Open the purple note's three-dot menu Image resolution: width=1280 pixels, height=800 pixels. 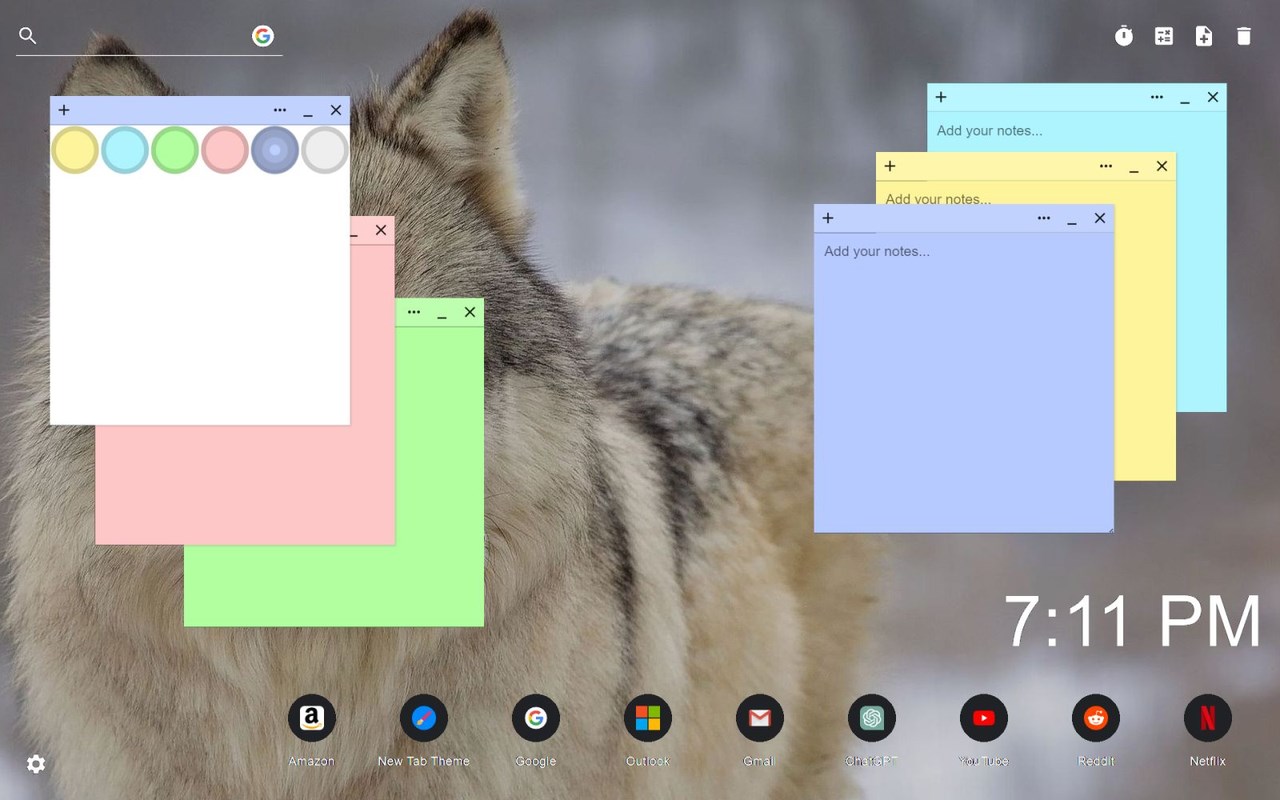coord(1044,218)
